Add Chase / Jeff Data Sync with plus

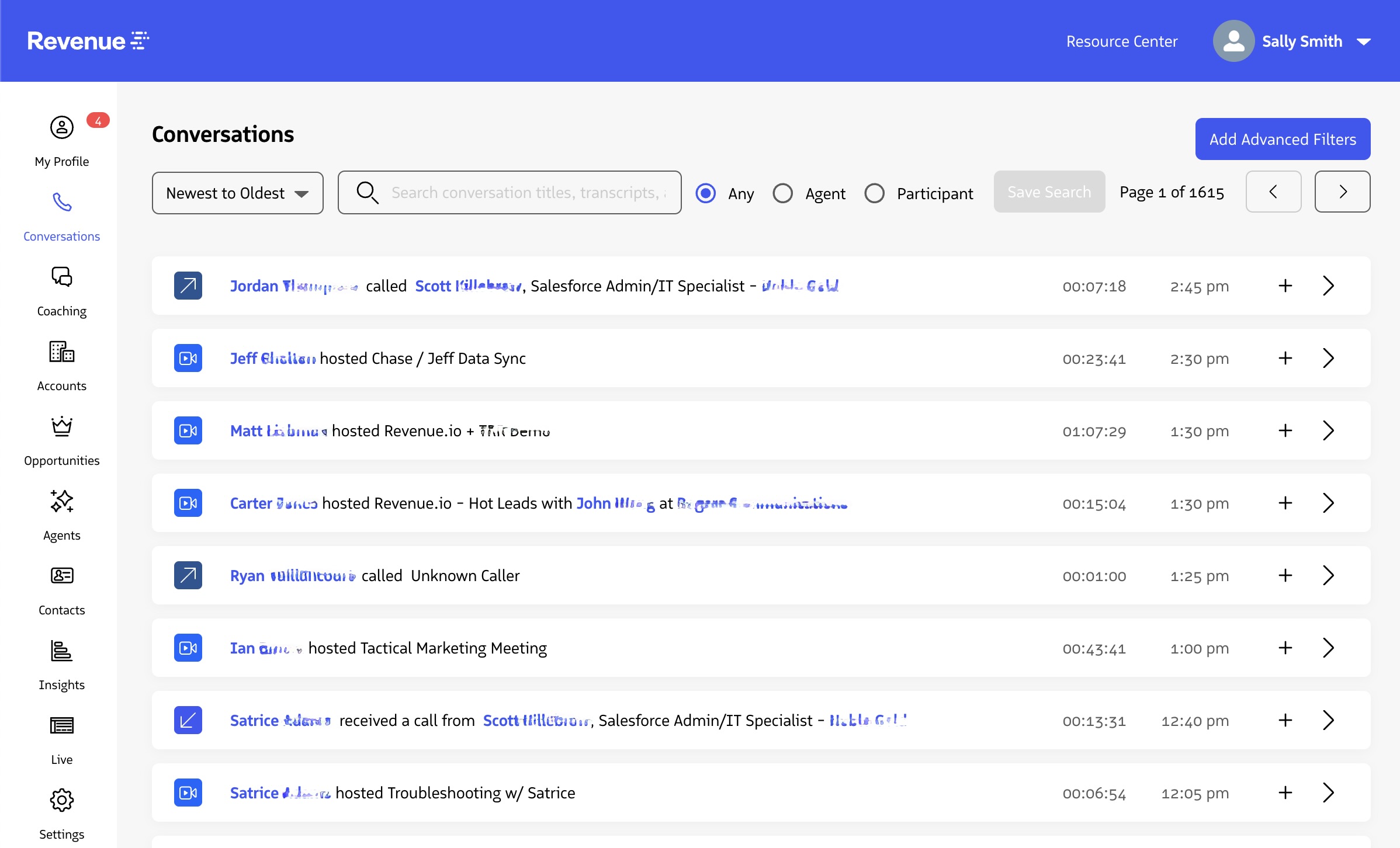(1285, 358)
